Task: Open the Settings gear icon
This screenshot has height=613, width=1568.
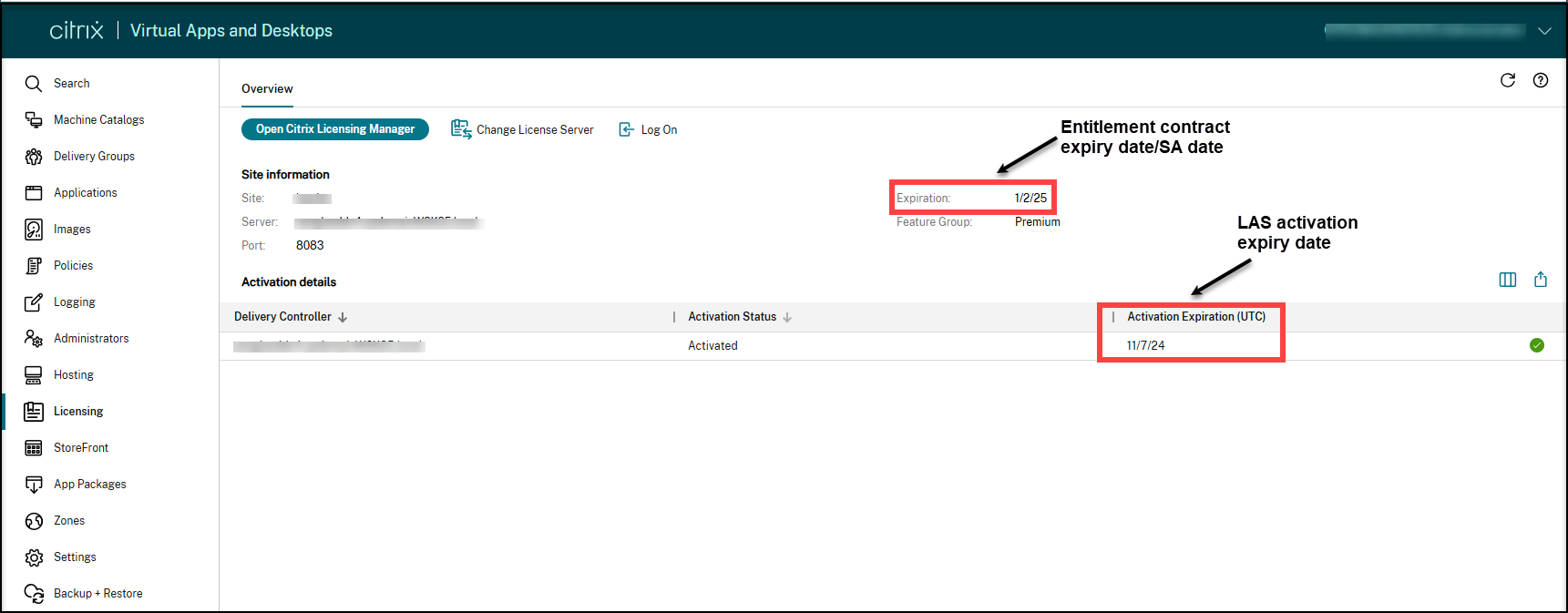Action: click(x=34, y=557)
